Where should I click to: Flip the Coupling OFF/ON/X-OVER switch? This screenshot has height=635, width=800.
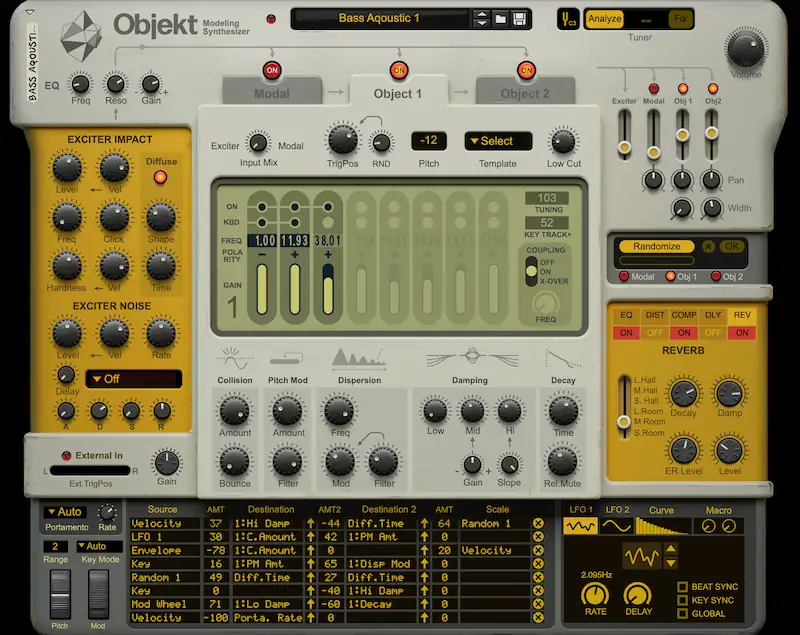click(531, 271)
